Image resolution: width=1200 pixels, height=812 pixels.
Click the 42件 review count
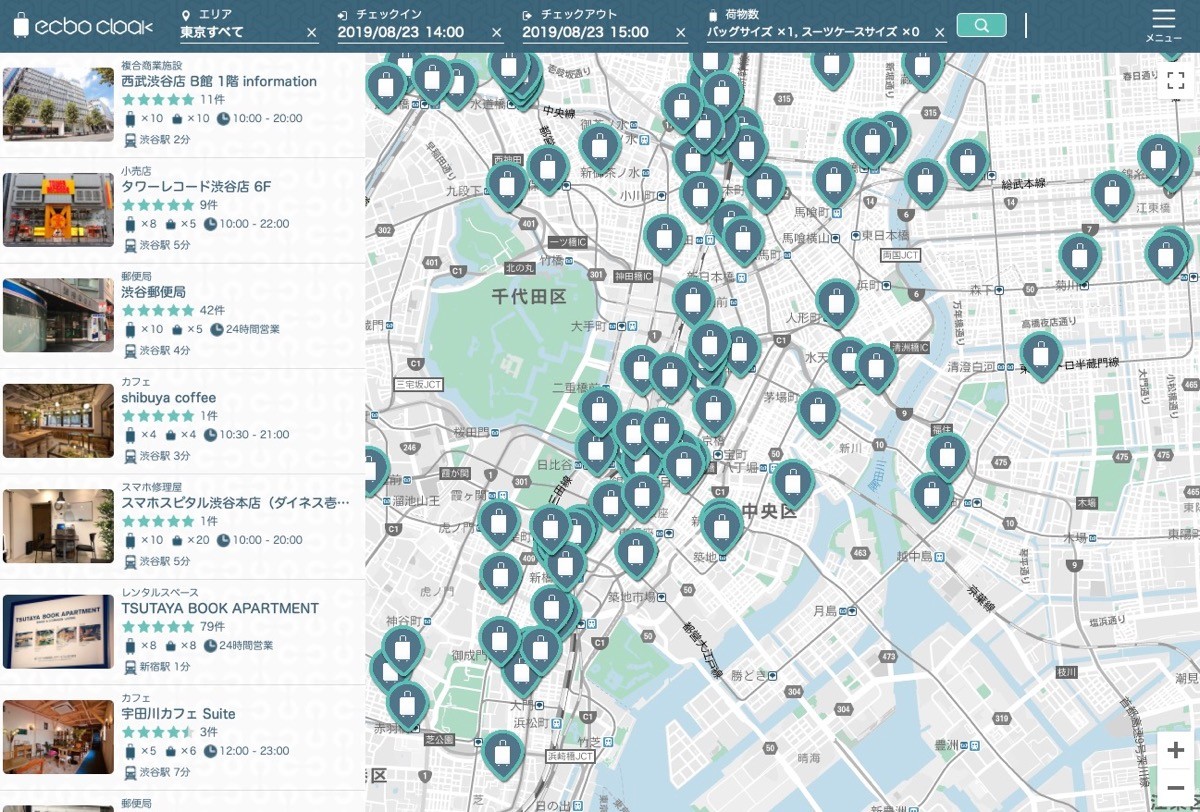point(212,311)
